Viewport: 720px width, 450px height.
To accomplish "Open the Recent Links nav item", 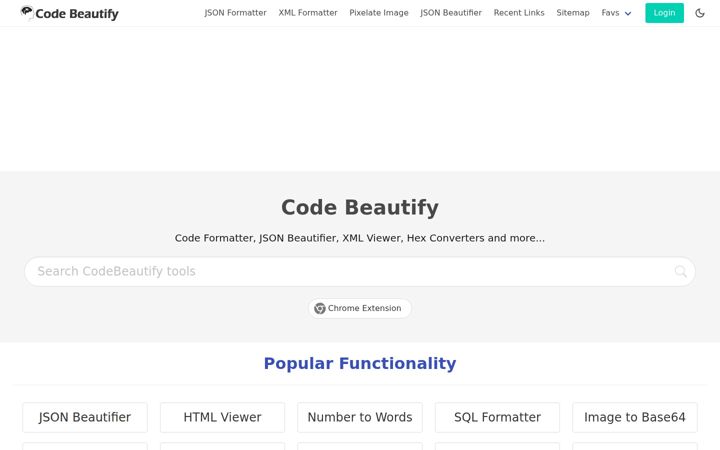I will pos(519,13).
